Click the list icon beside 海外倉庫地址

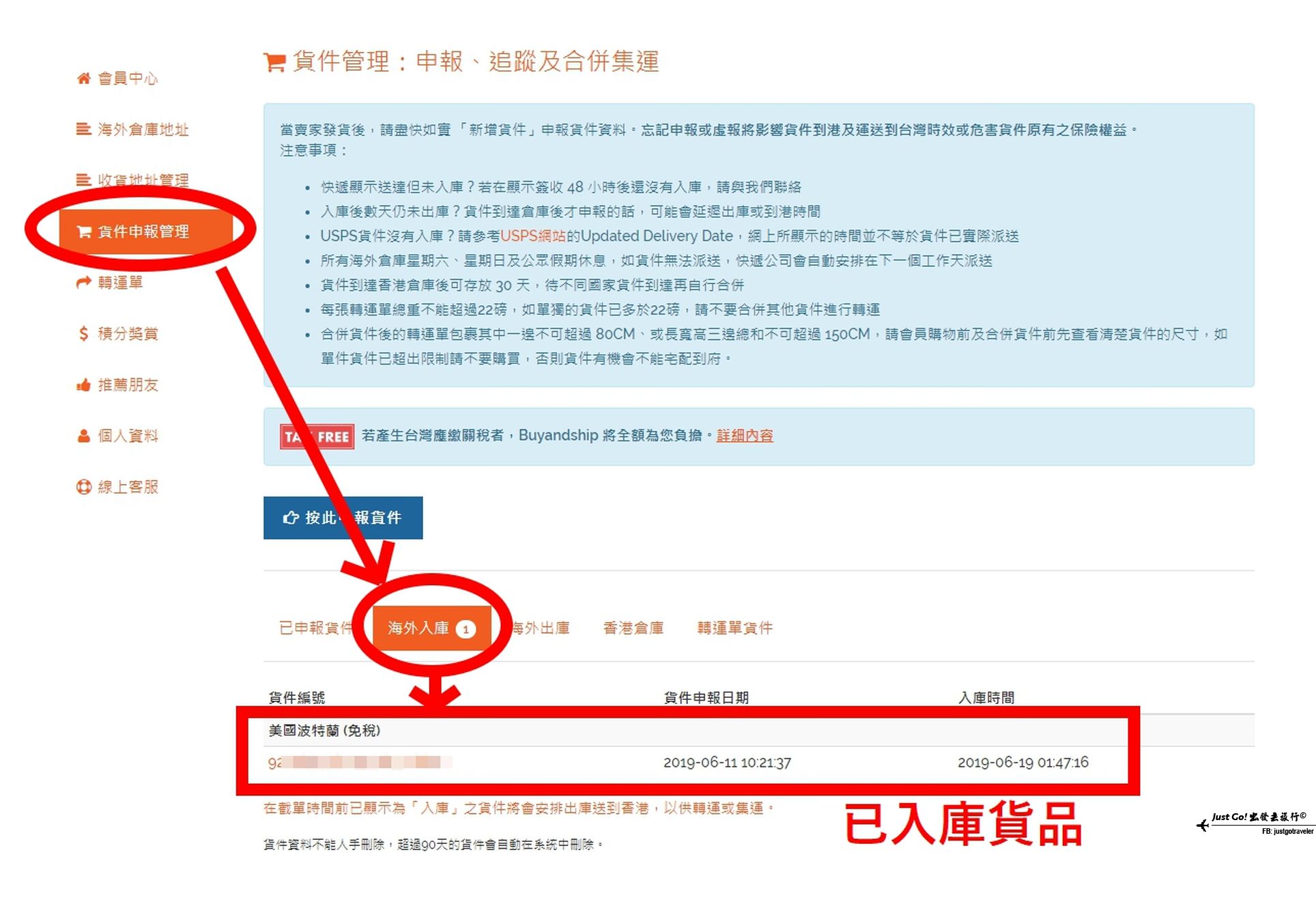pyautogui.click(x=83, y=129)
